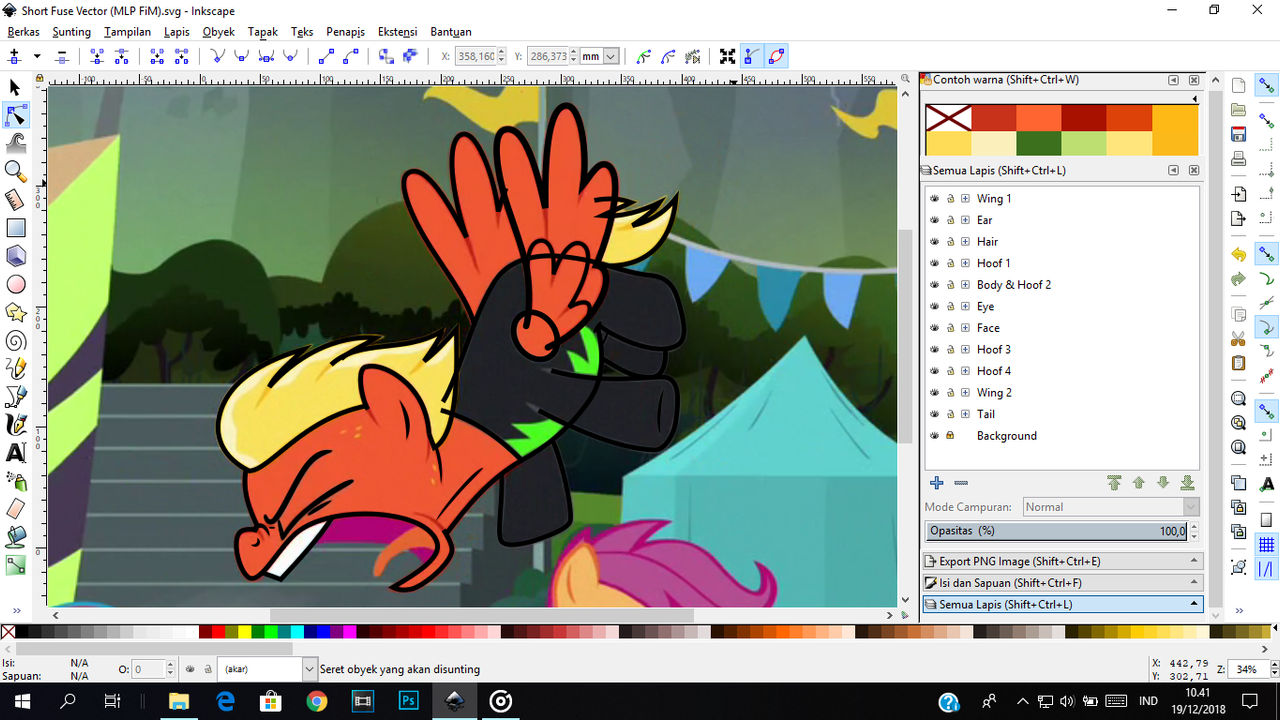Click the Print icon in right toolbar
Viewport: 1280px width, 720px height.
click(x=1239, y=159)
